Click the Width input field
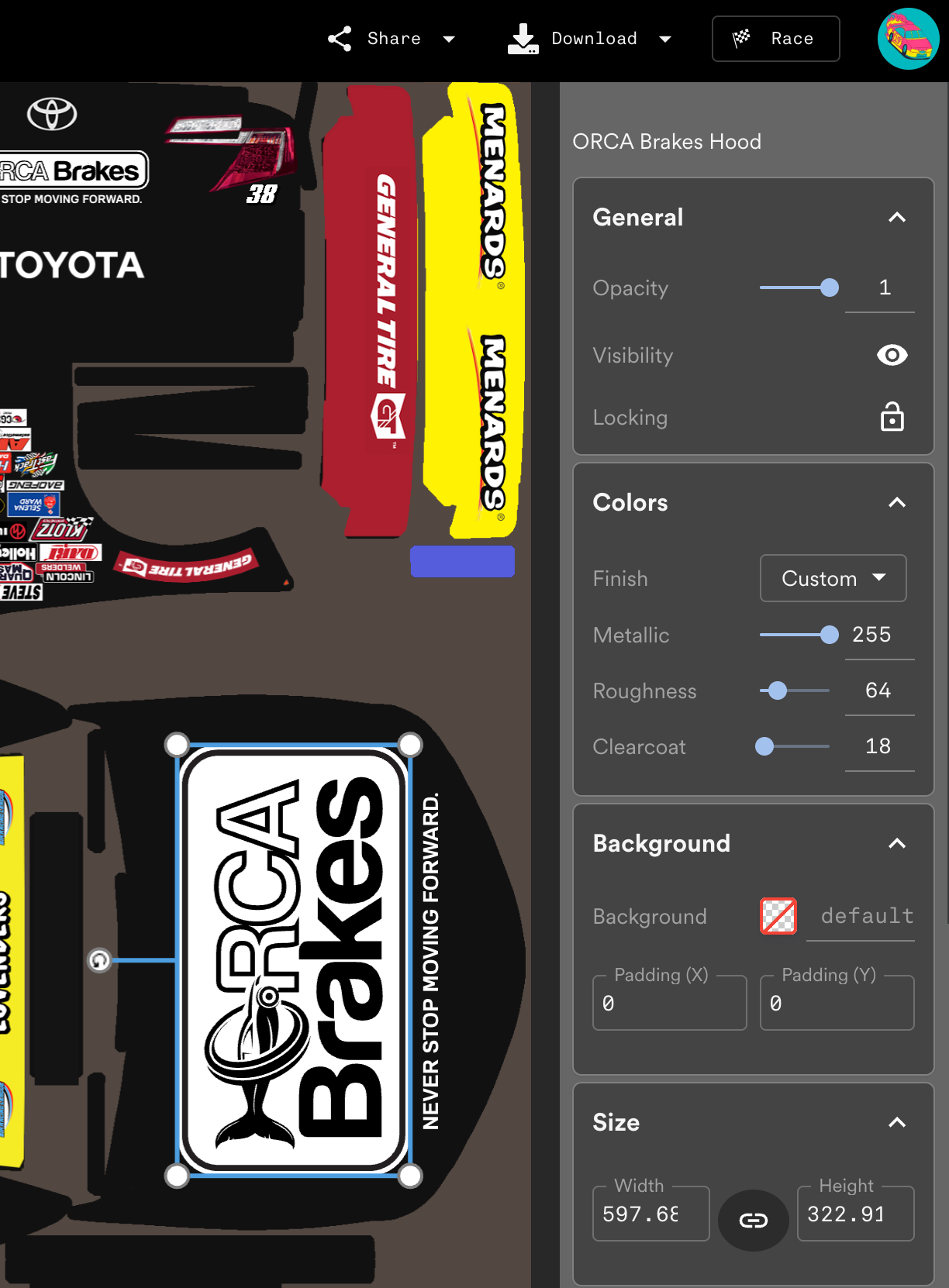This screenshot has width=949, height=1288. [651, 1214]
